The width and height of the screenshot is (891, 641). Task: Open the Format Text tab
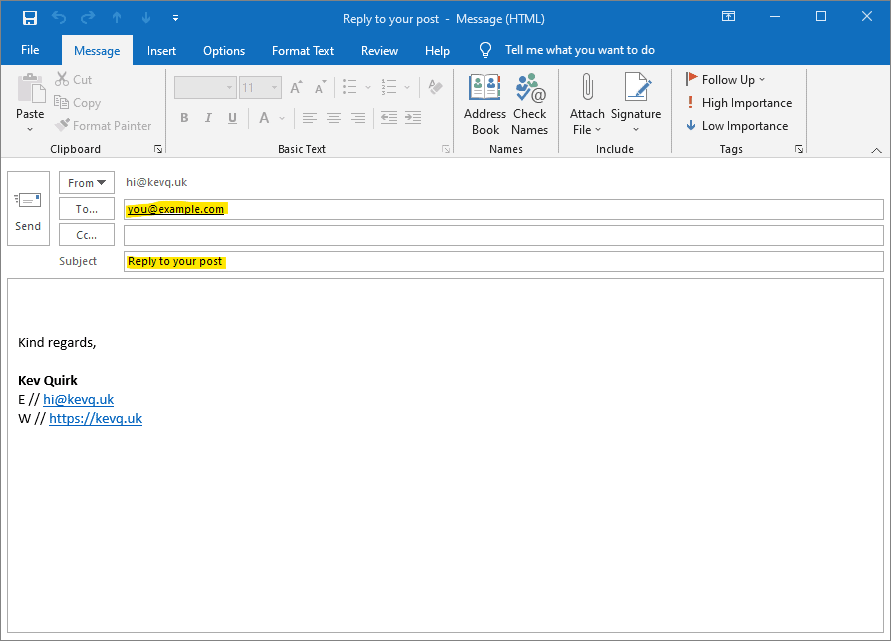tap(302, 50)
